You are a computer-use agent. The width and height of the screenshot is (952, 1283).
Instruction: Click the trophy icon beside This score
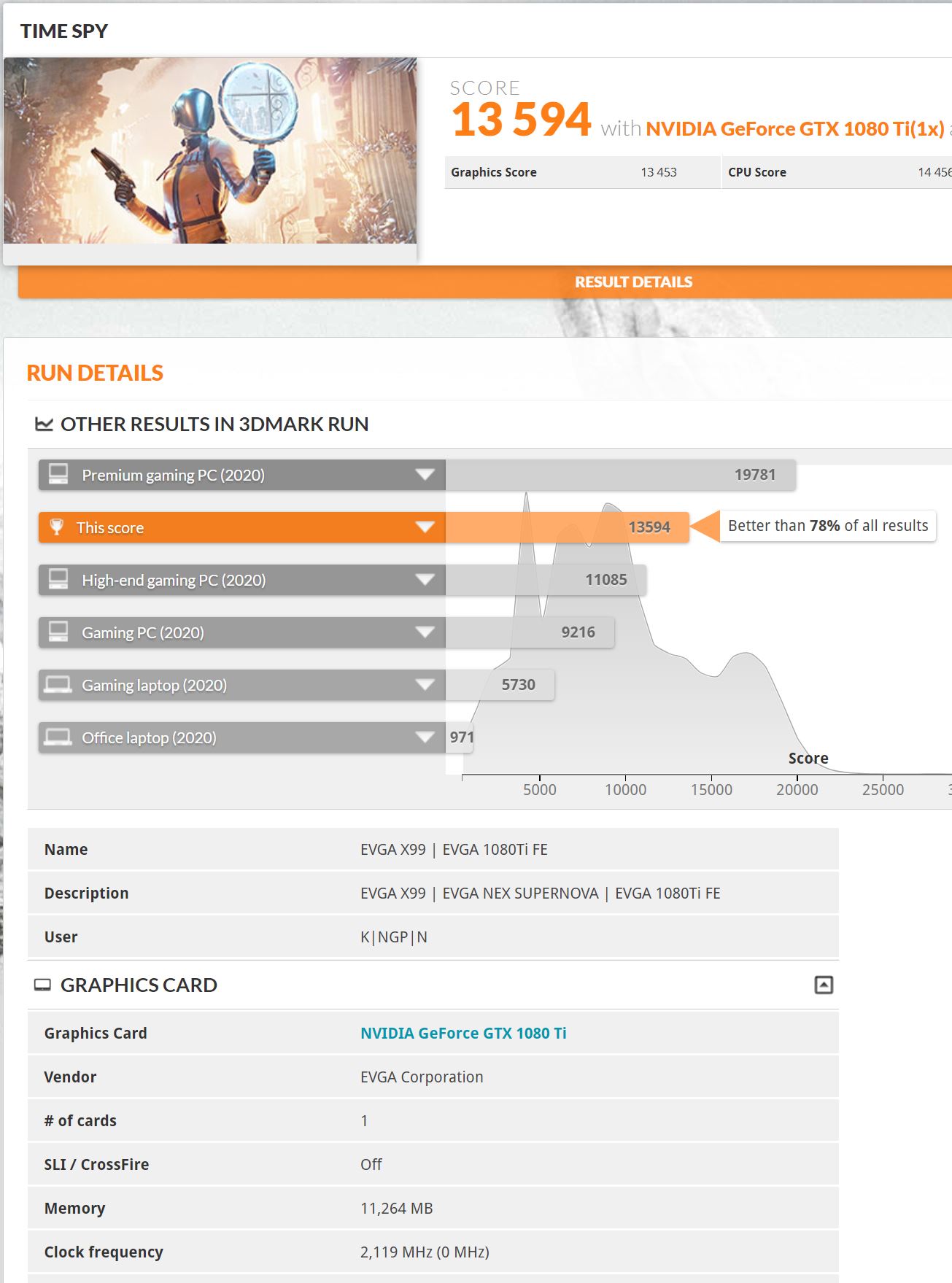point(56,527)
